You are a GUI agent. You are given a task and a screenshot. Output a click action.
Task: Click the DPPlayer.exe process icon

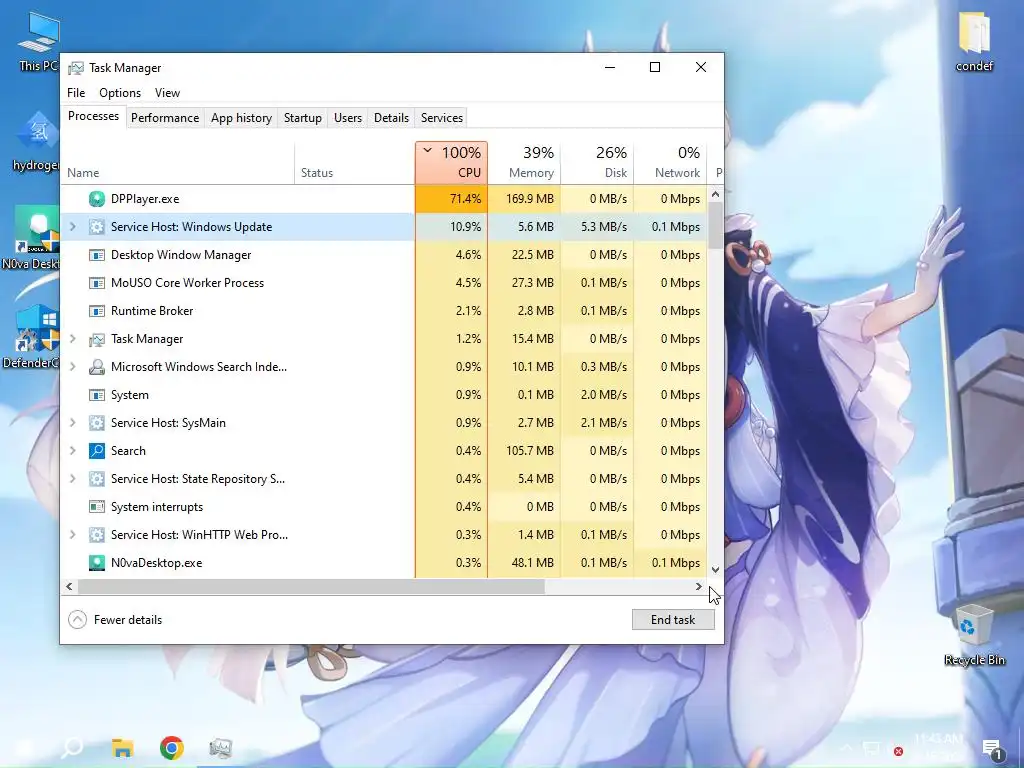pyautogui.click(x=97, y=199)
